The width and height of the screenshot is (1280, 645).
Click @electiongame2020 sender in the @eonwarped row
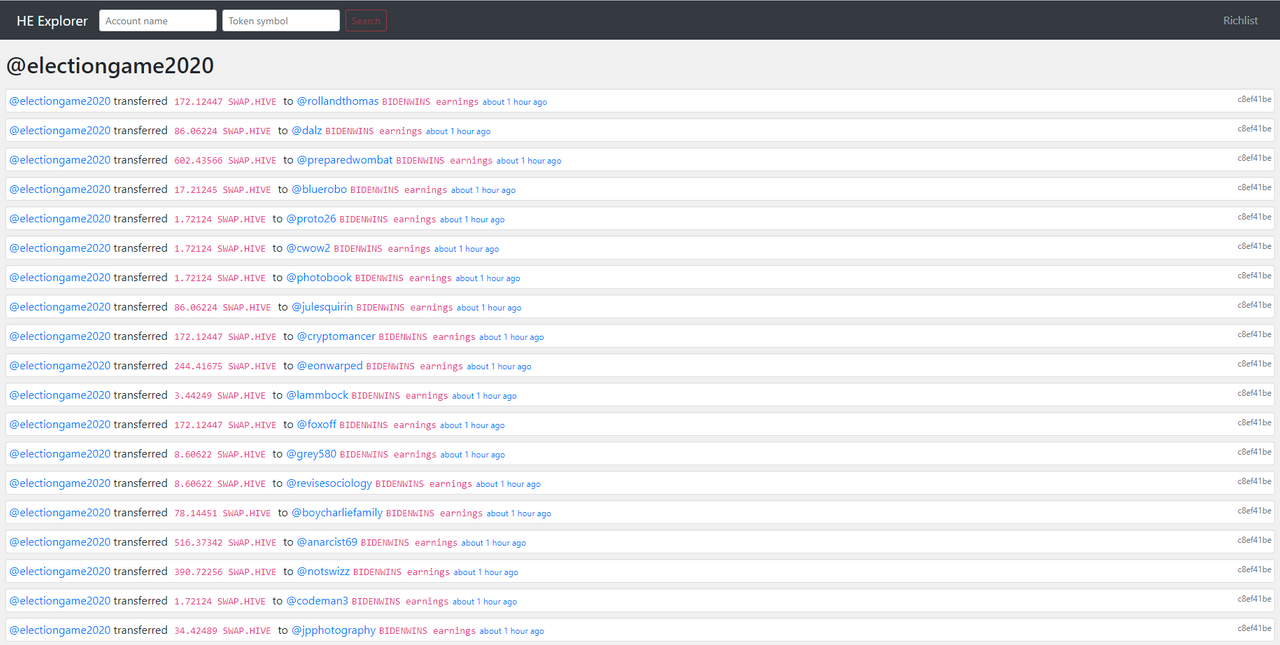coord(60,366)
